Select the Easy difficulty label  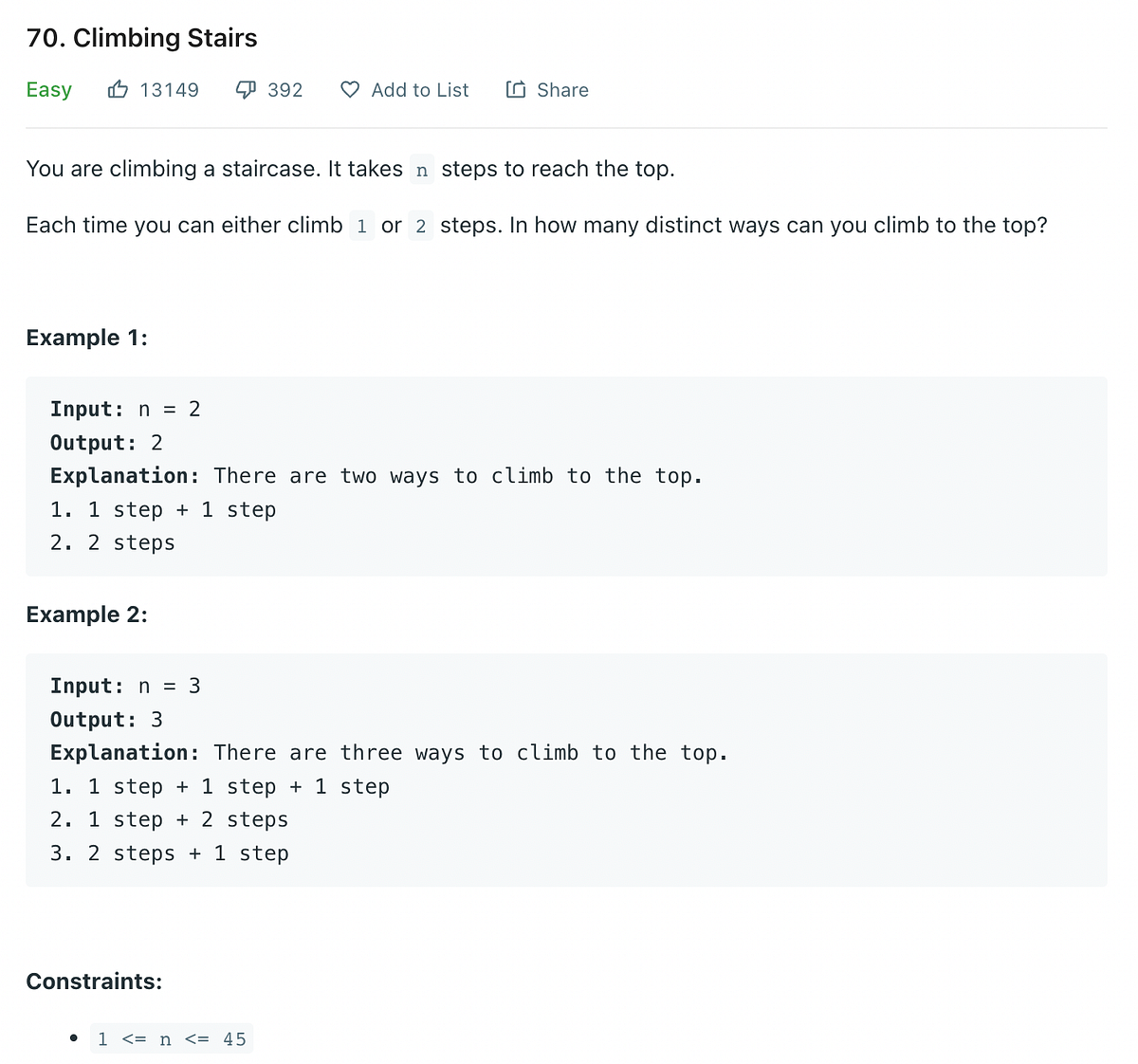49,89
